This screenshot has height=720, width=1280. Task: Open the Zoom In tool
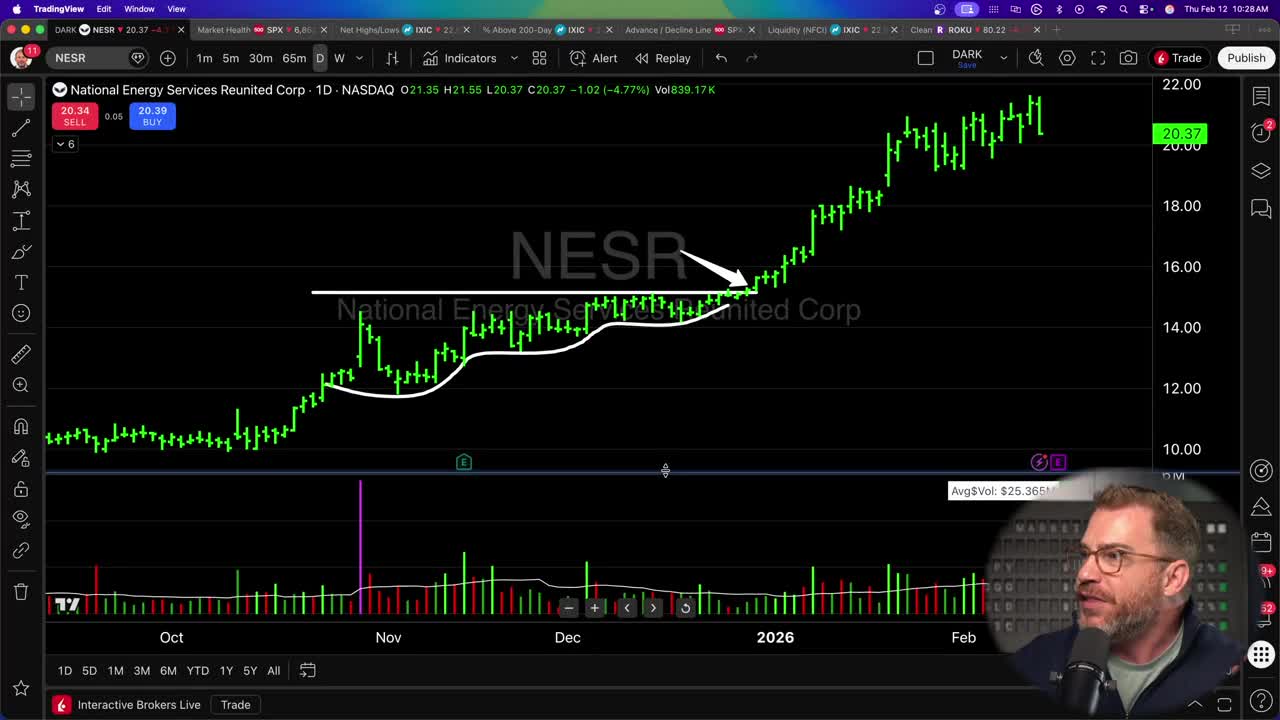21,385
